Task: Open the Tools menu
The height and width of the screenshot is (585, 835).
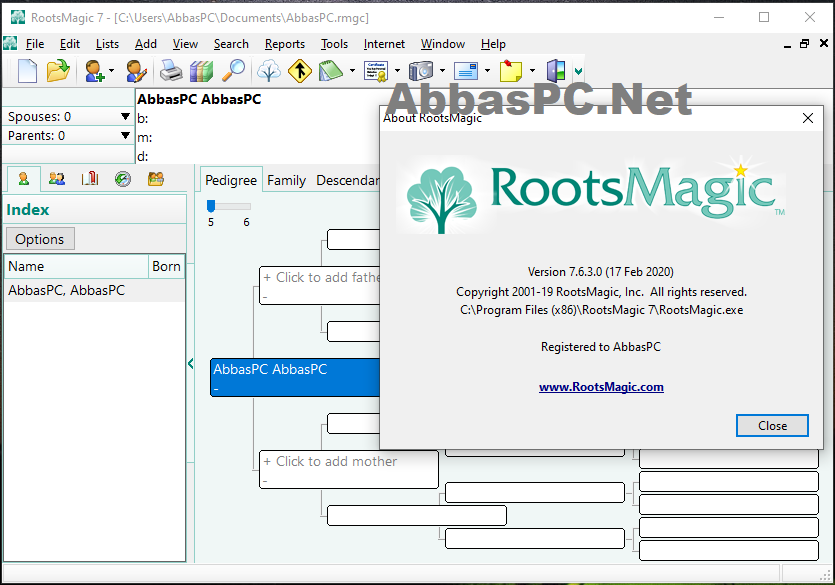Action: (334, 44)
